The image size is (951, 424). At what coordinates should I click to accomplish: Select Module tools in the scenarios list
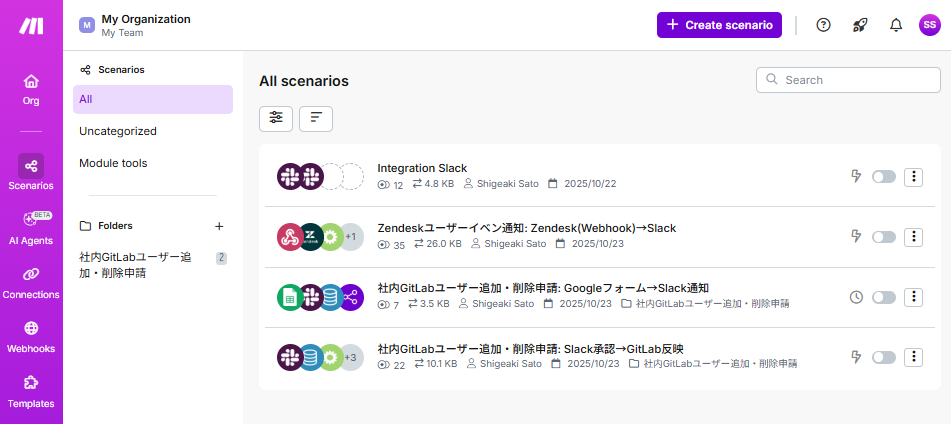pyautogui.click(x=113, y=163)
